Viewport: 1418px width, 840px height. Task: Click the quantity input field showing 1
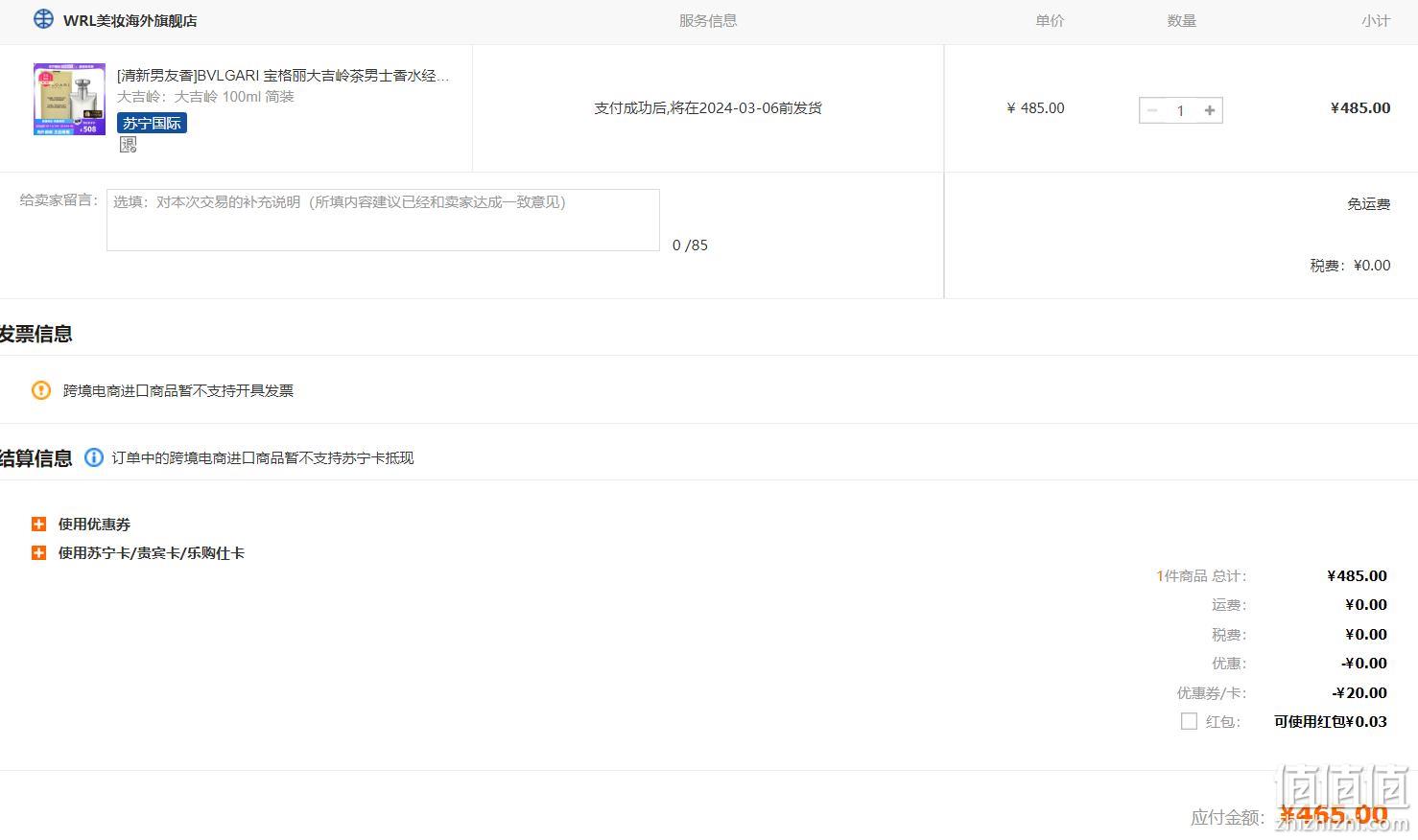[x=1181, y=110]
